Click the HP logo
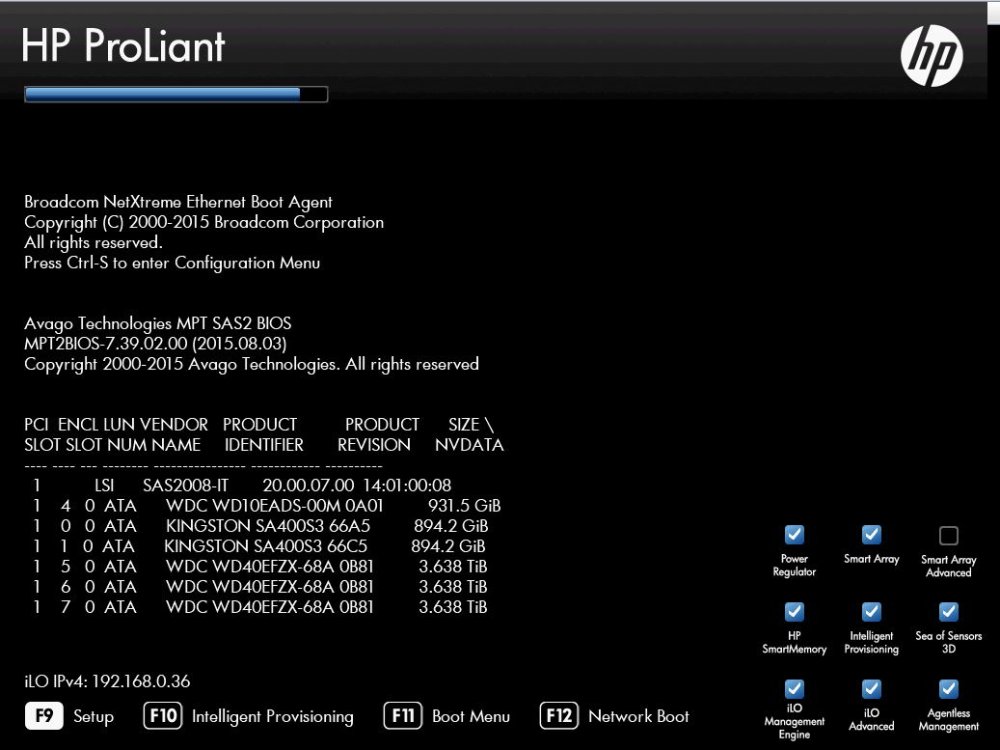Viewport: 1000px width, 750px height. point(932,55)
